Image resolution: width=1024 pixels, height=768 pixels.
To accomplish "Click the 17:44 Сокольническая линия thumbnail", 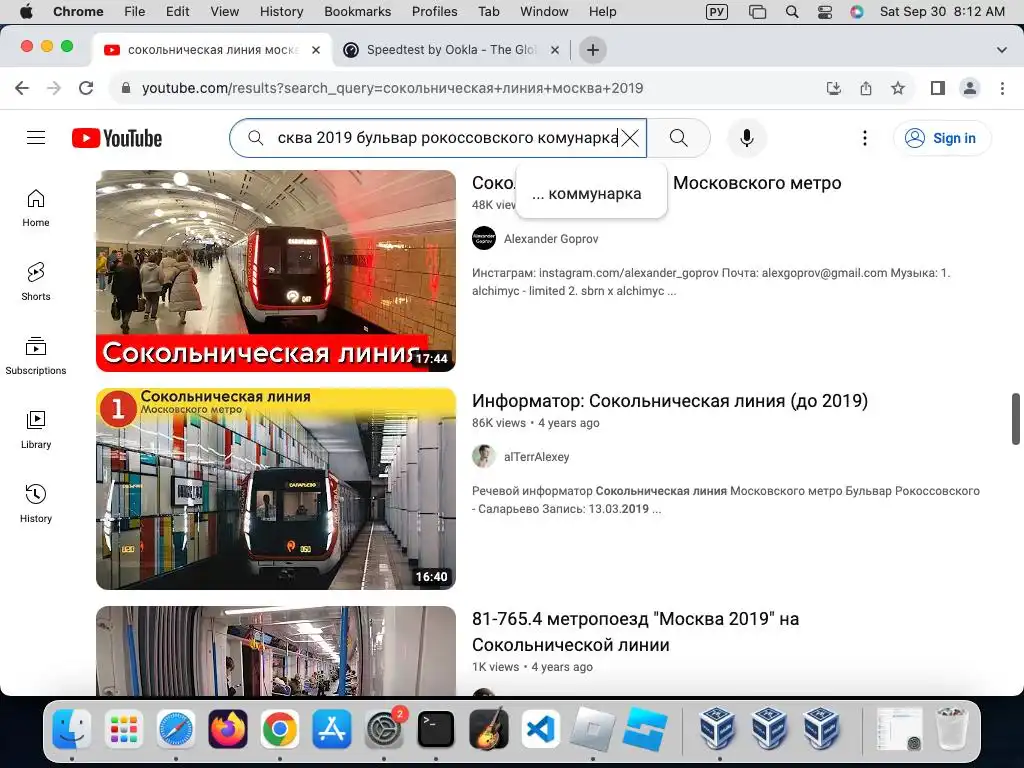I will (276, 271).
